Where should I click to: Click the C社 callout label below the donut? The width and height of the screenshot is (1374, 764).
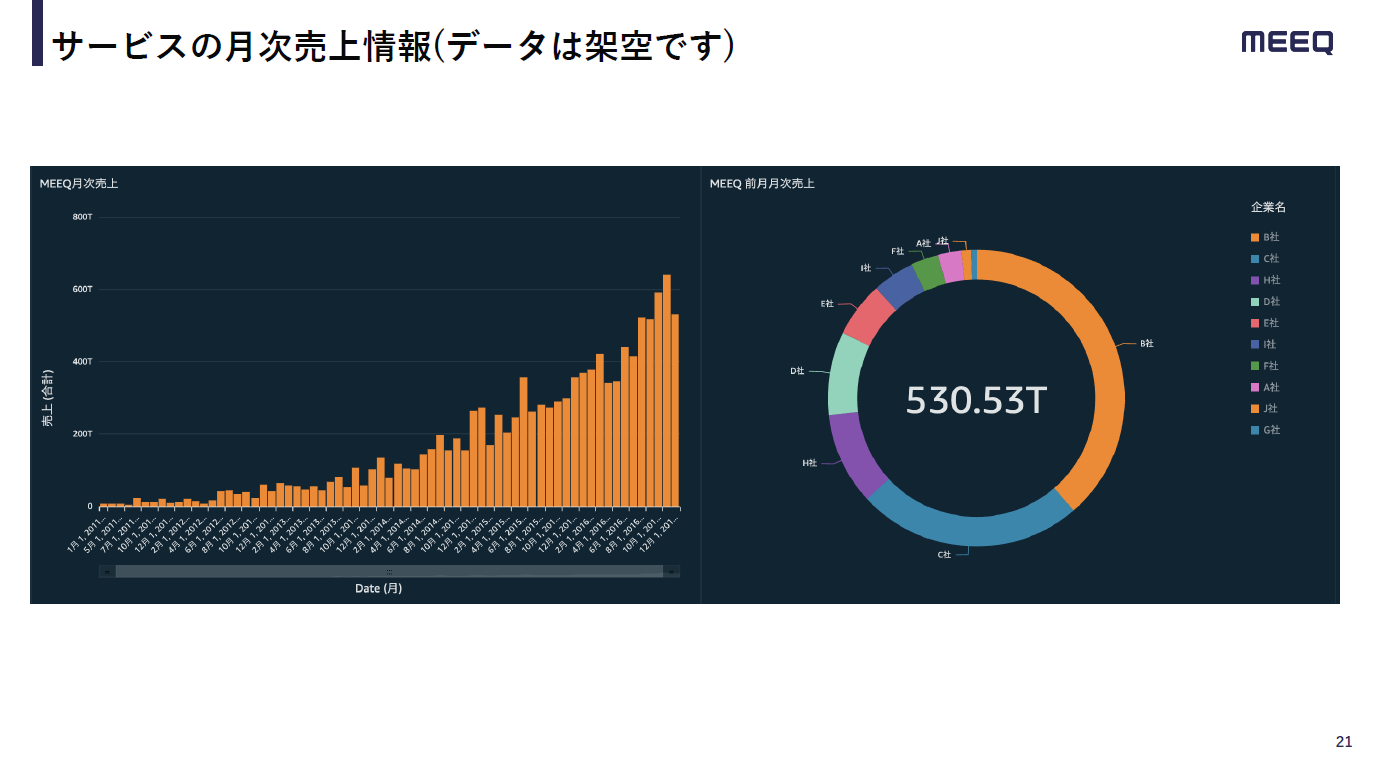tap(944, 554)
